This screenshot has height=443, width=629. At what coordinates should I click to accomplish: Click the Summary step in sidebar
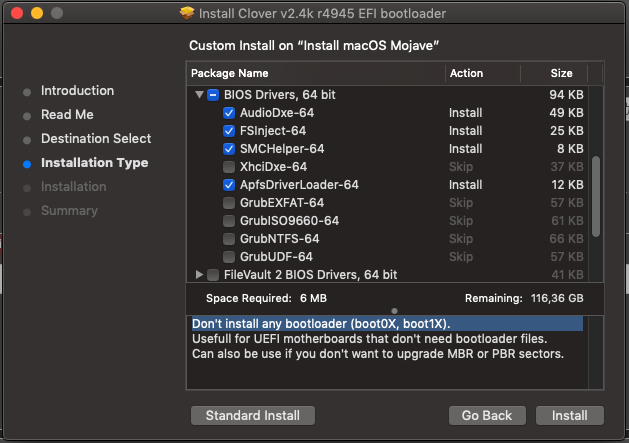tap(69, 211)
